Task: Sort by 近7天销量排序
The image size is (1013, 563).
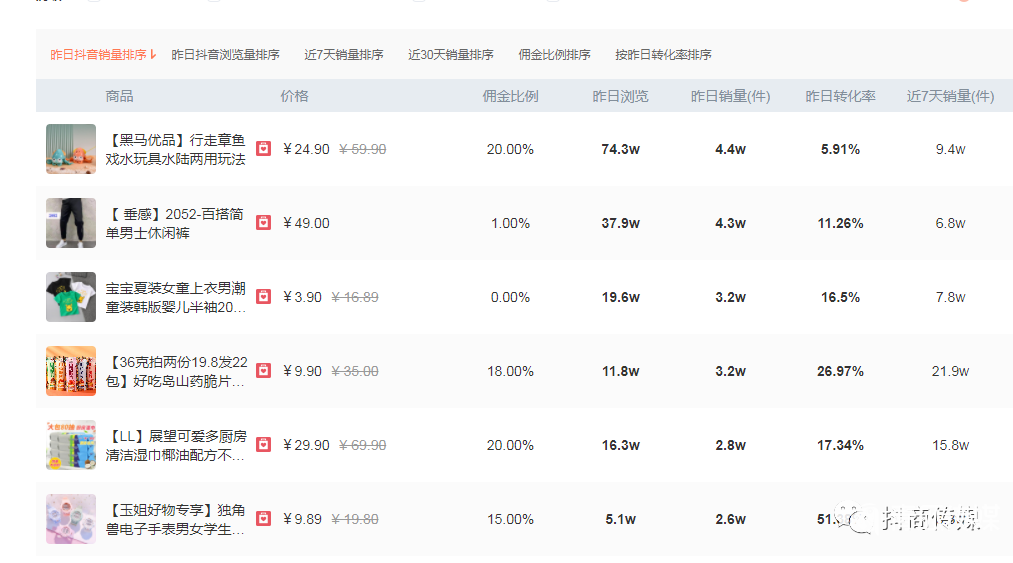Action: point(344,55)
